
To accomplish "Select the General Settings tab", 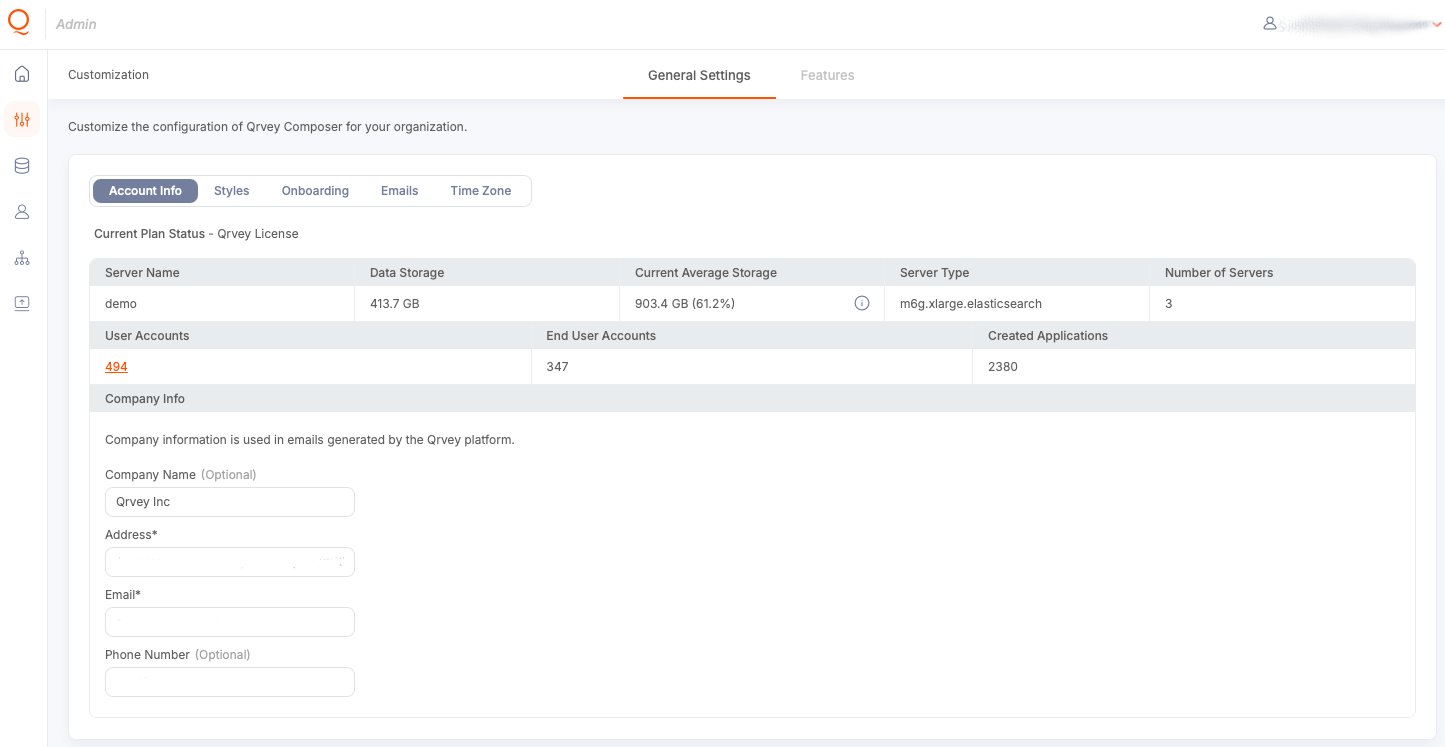I will pos(699,75).
